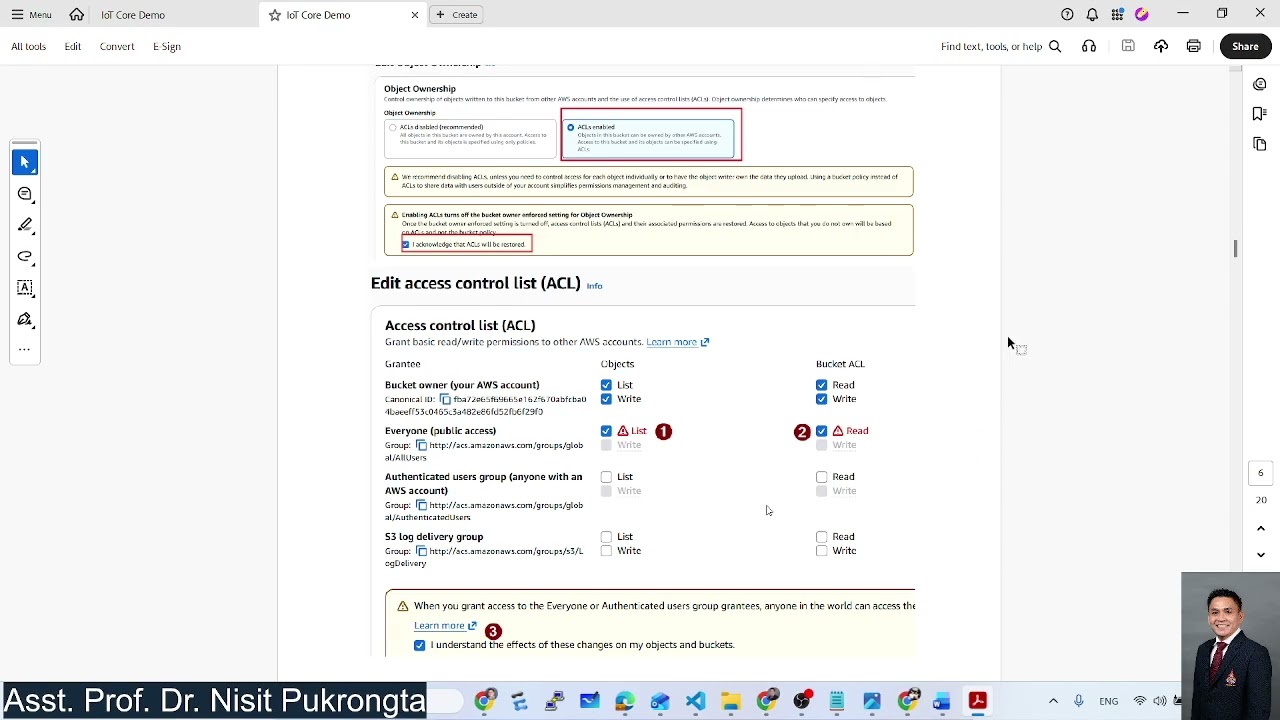Toggle S3 log delivery group Read checkbox
1280x720 pixels.
[x=822, y=537]
